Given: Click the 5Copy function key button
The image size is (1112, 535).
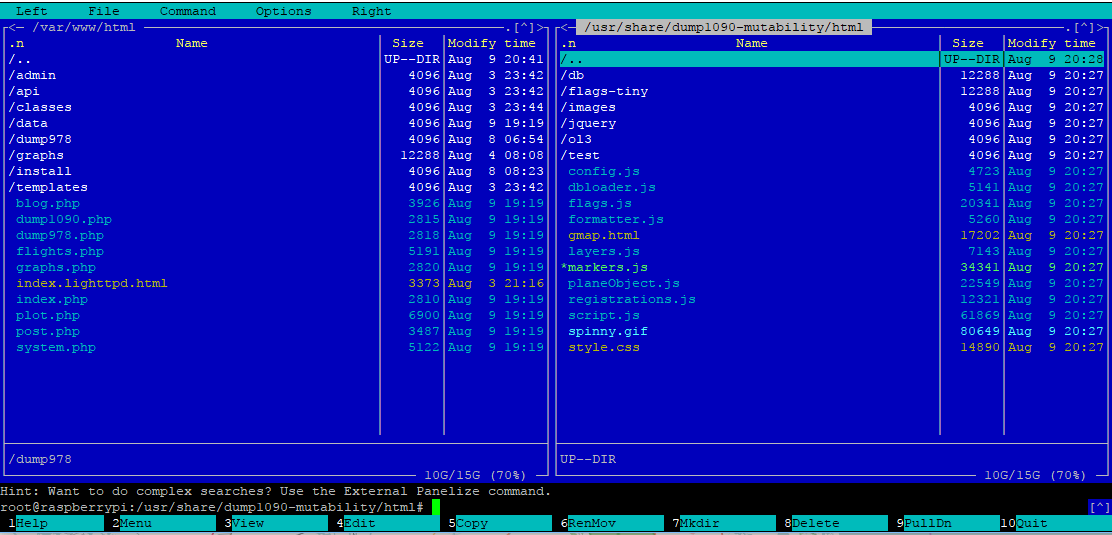Looking at the screenshot, I should (x=499, y=523).
